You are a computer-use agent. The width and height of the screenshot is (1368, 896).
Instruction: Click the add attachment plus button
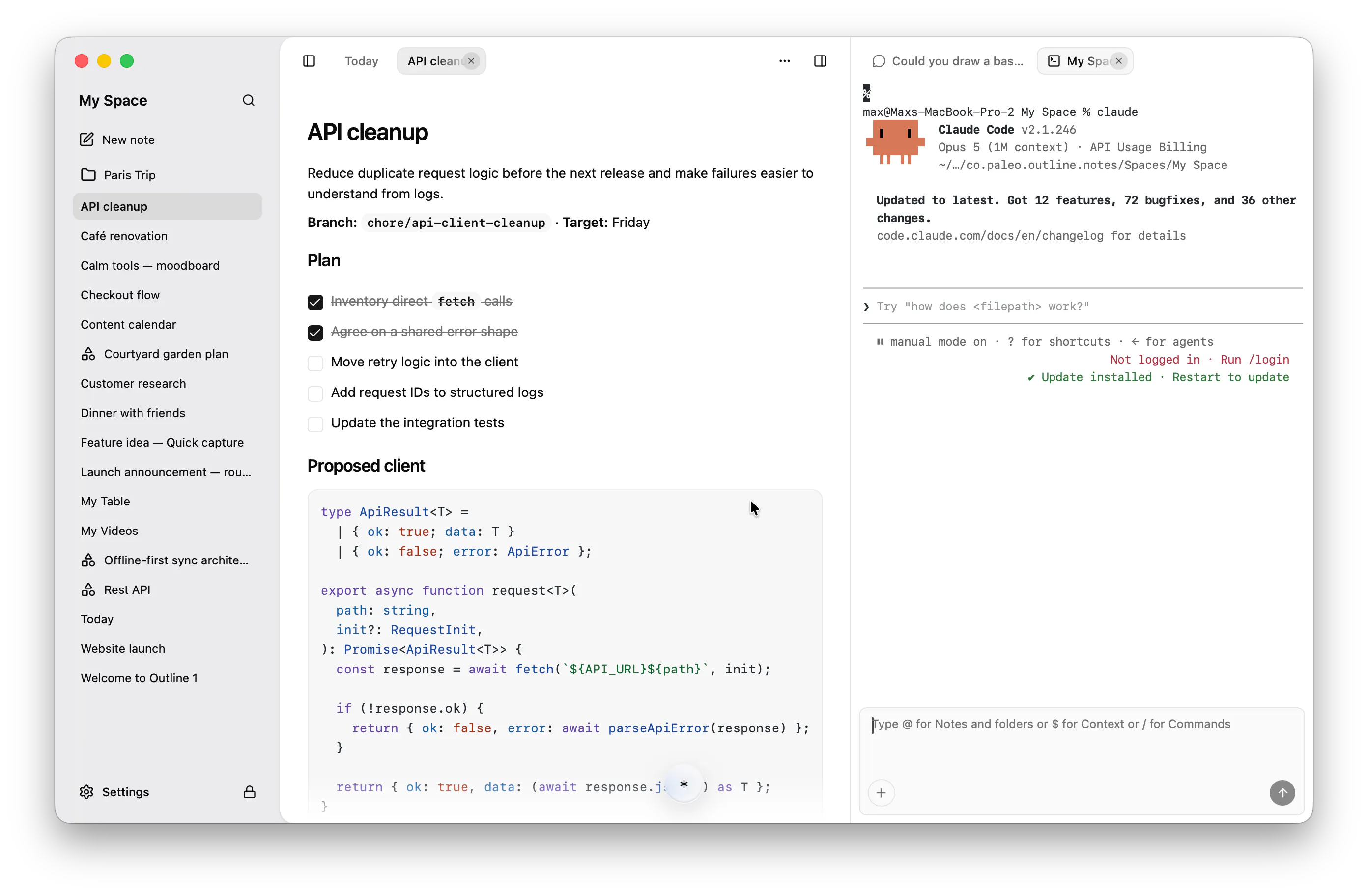tap(881, 793)
